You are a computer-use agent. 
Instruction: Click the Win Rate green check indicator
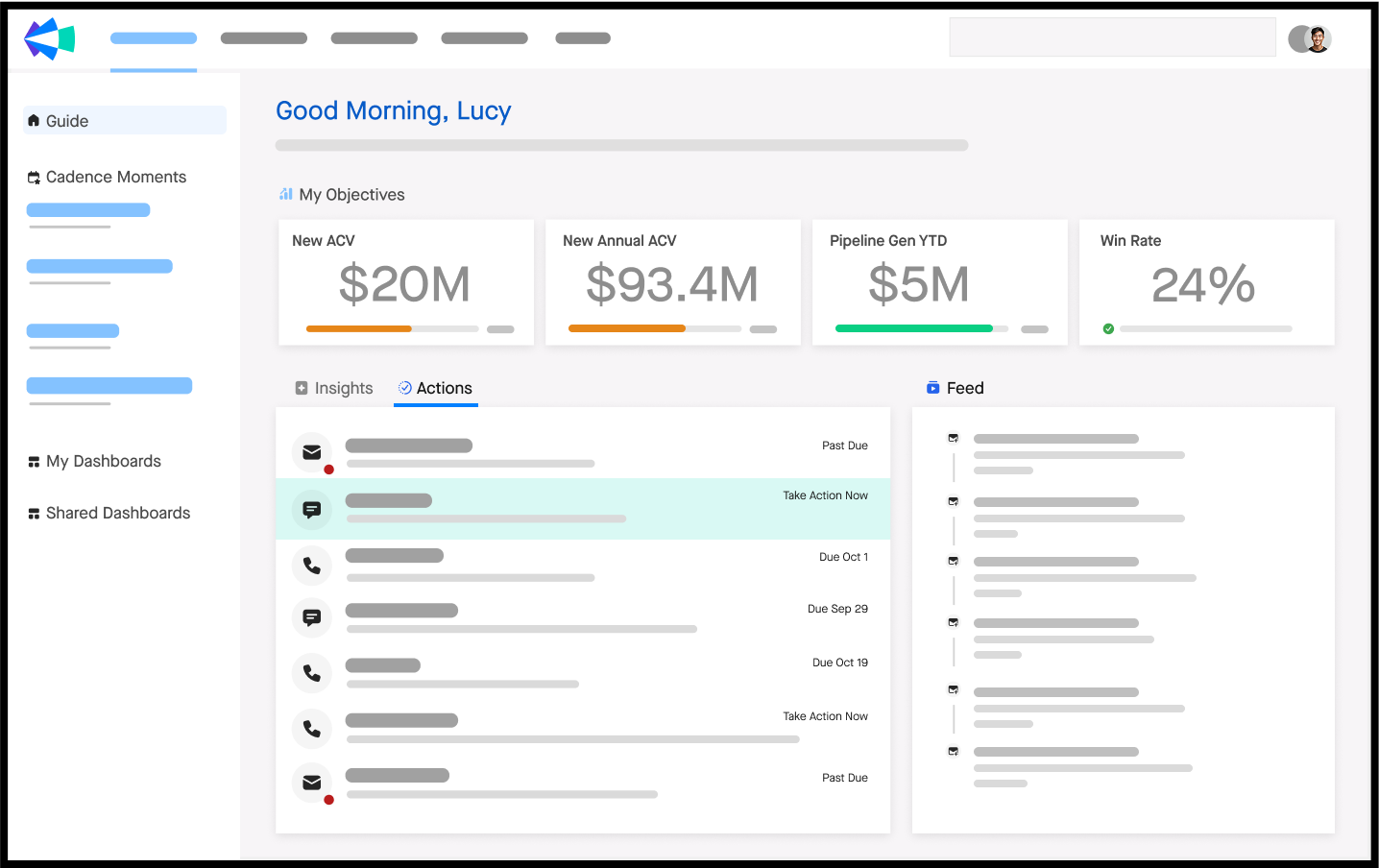[1108, 329]
